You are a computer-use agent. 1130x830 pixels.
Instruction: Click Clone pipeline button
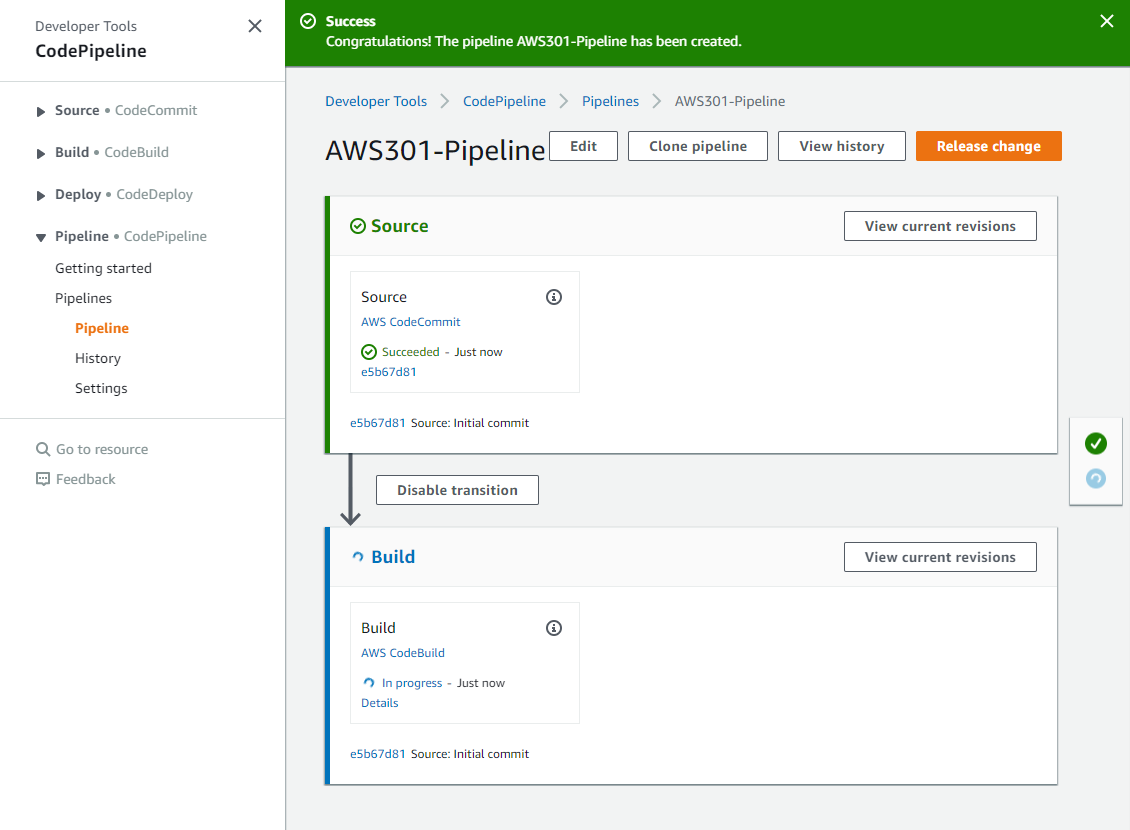(x=698, y=146)
